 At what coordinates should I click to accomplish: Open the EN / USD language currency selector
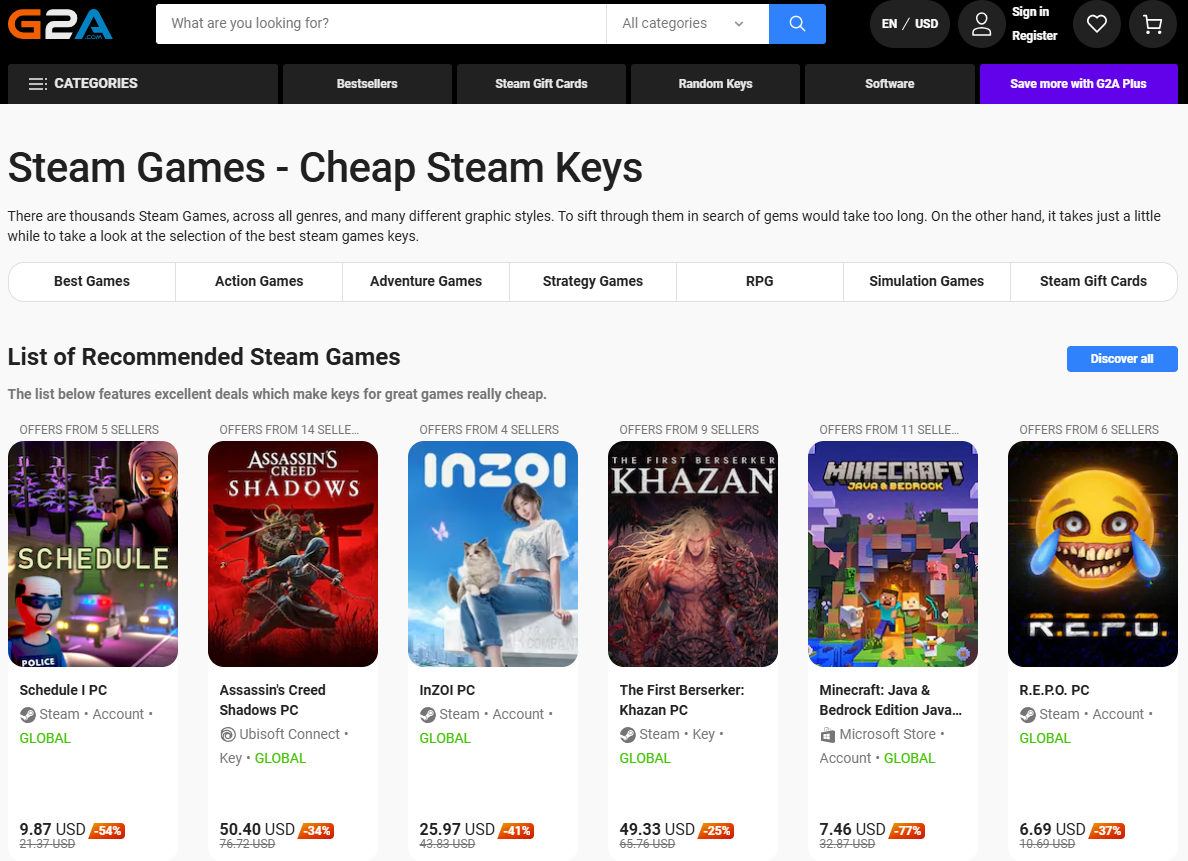click(x=910, y=24)
